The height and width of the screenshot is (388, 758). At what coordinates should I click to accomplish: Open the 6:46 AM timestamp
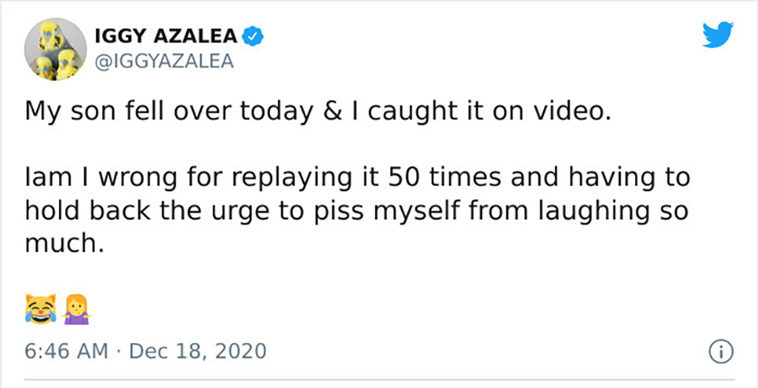point(66,351)
